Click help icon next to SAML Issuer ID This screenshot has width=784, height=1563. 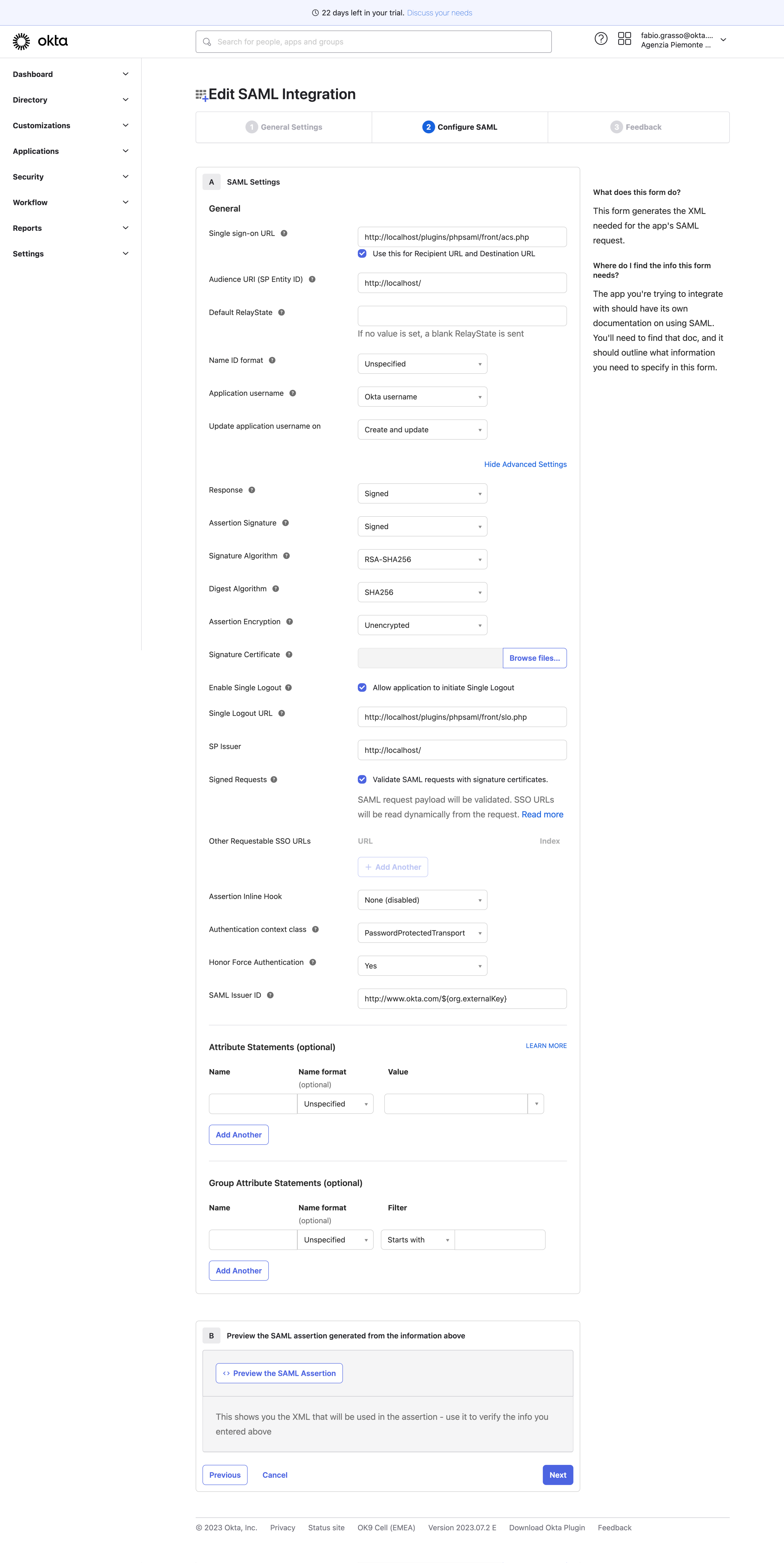[x=270, y=995]
